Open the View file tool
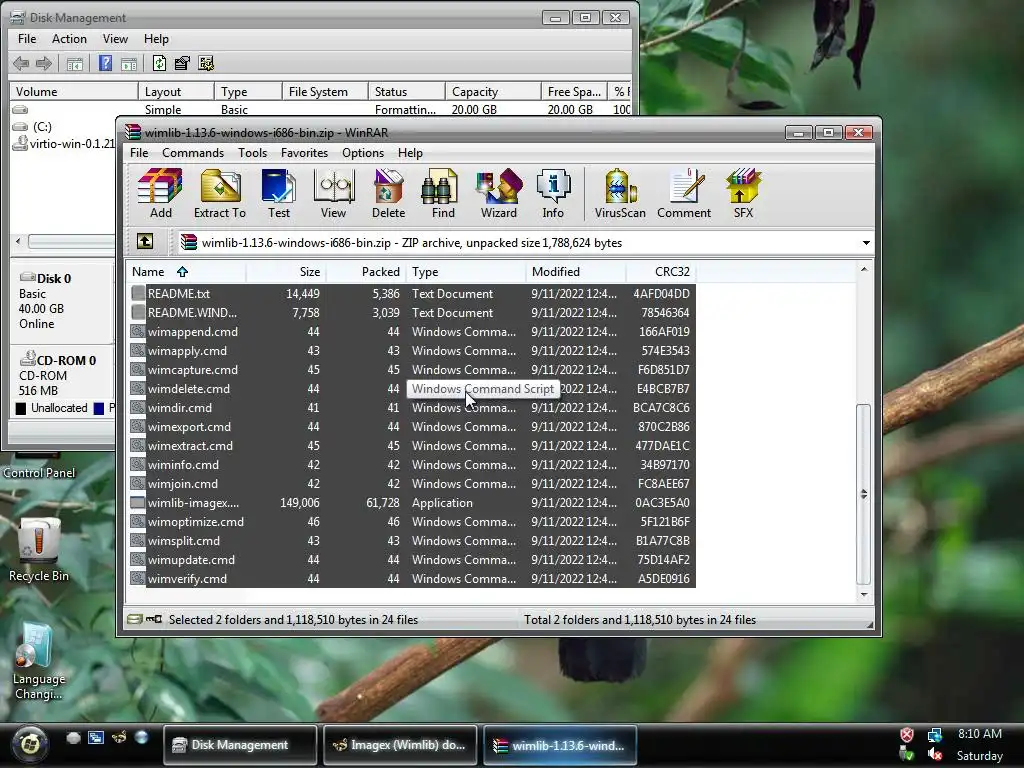1024x768 pixels. (x=333, y=193)
